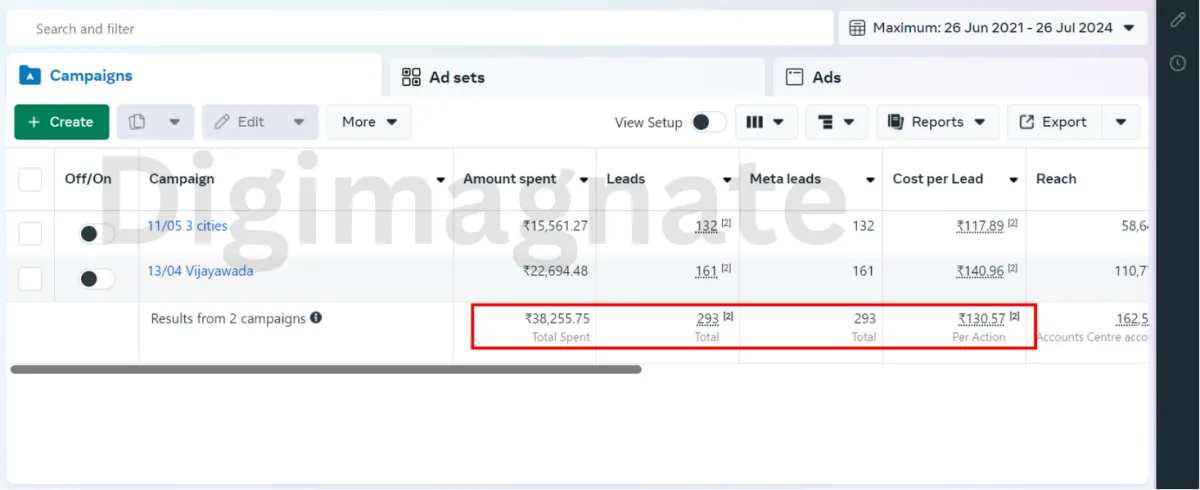Open the Leads column dropdown arrow
The image size is (1200, 490).
point(727,180)
